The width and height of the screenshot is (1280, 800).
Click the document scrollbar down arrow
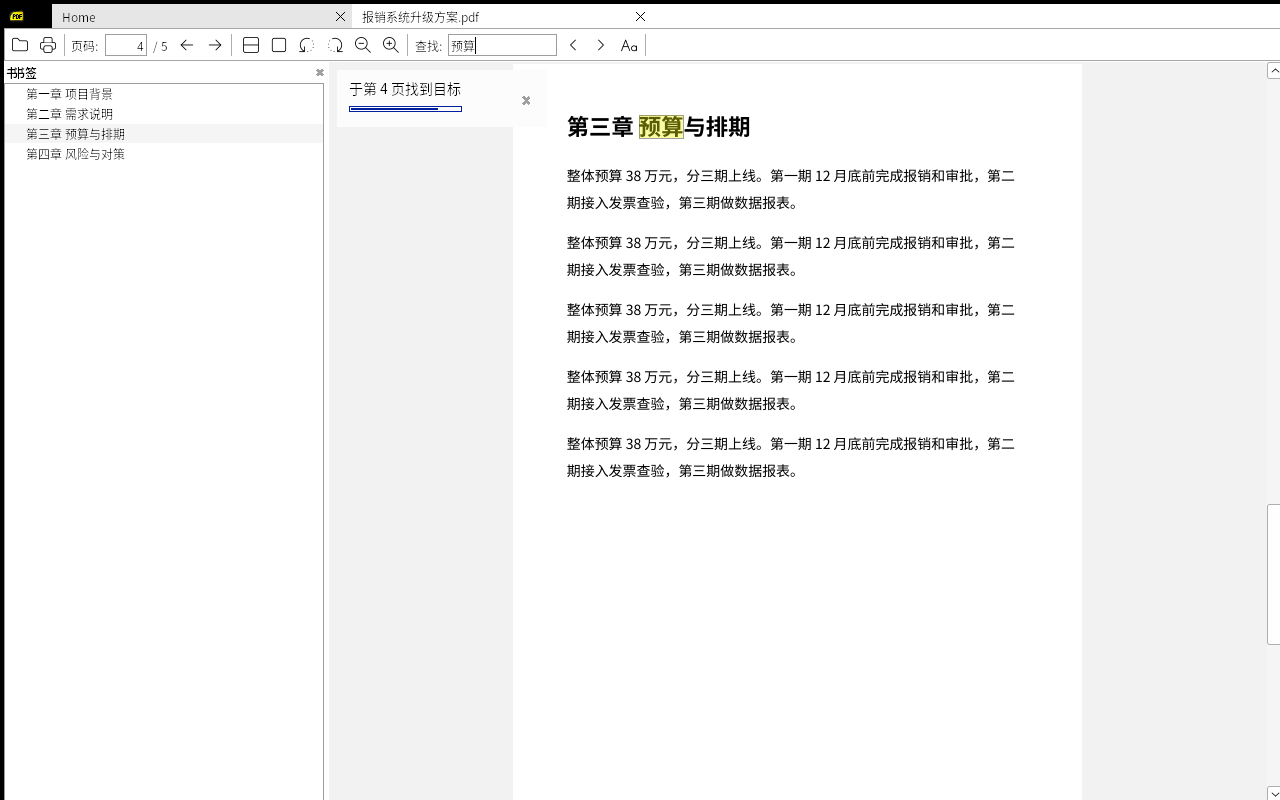click(x=1274, y=794)
